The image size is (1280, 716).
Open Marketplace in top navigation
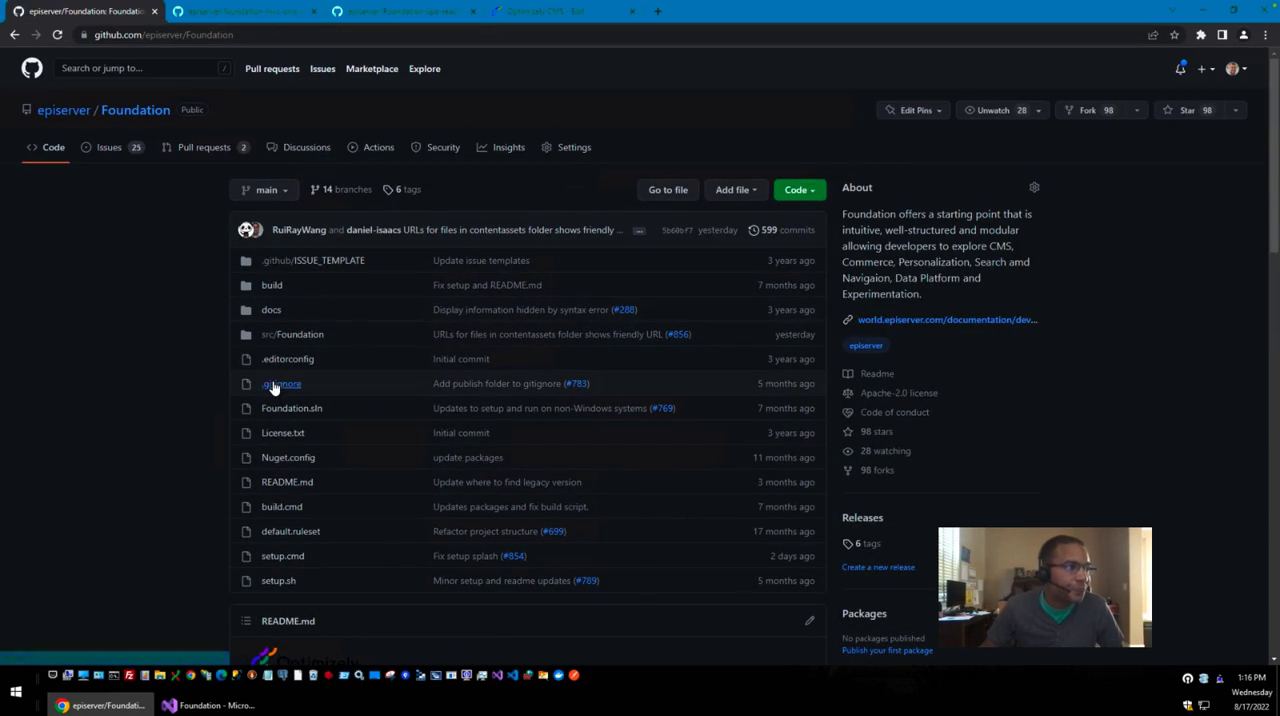[372, 69]
